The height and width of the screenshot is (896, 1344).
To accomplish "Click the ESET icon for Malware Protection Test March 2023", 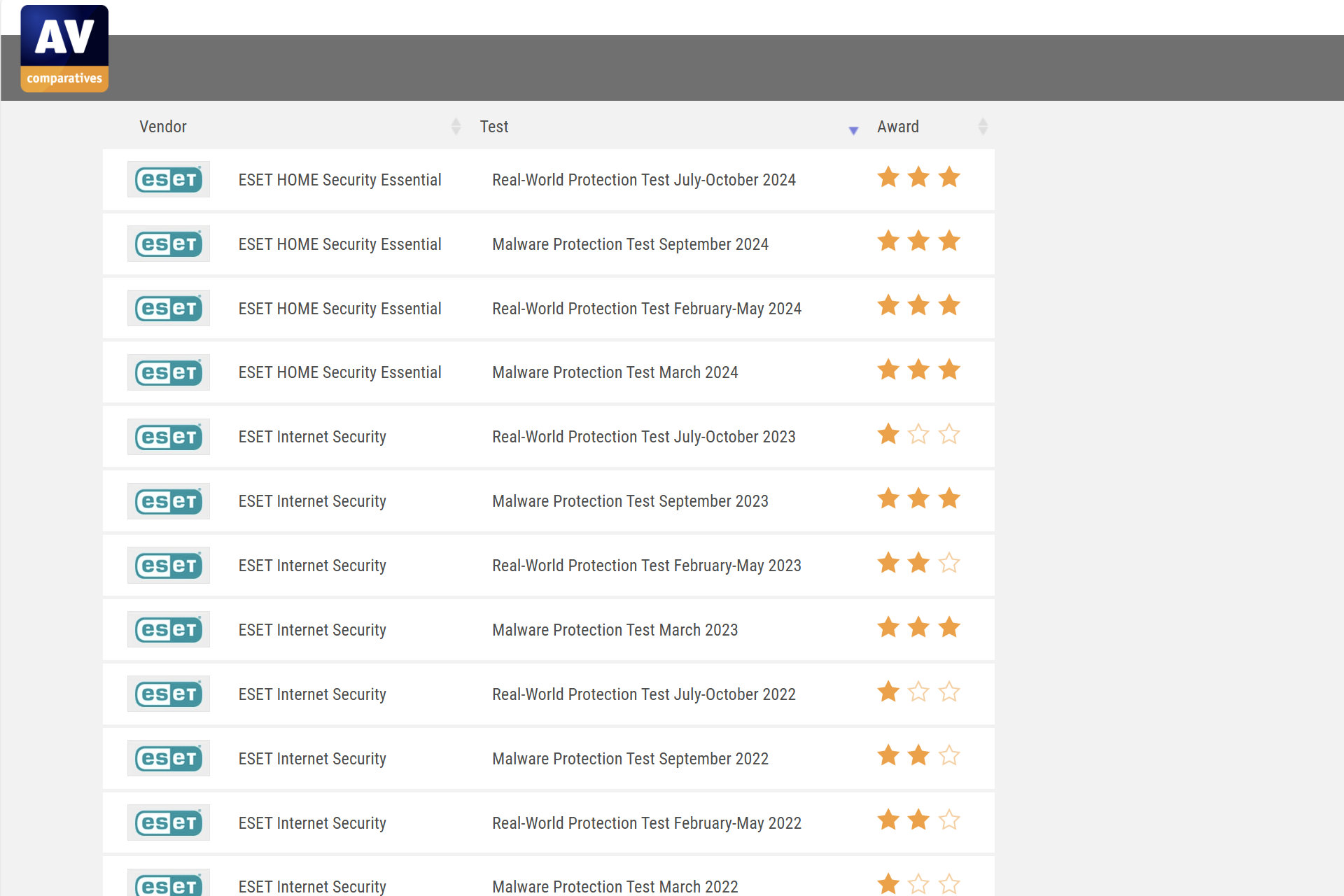I will tap(168, 630).
